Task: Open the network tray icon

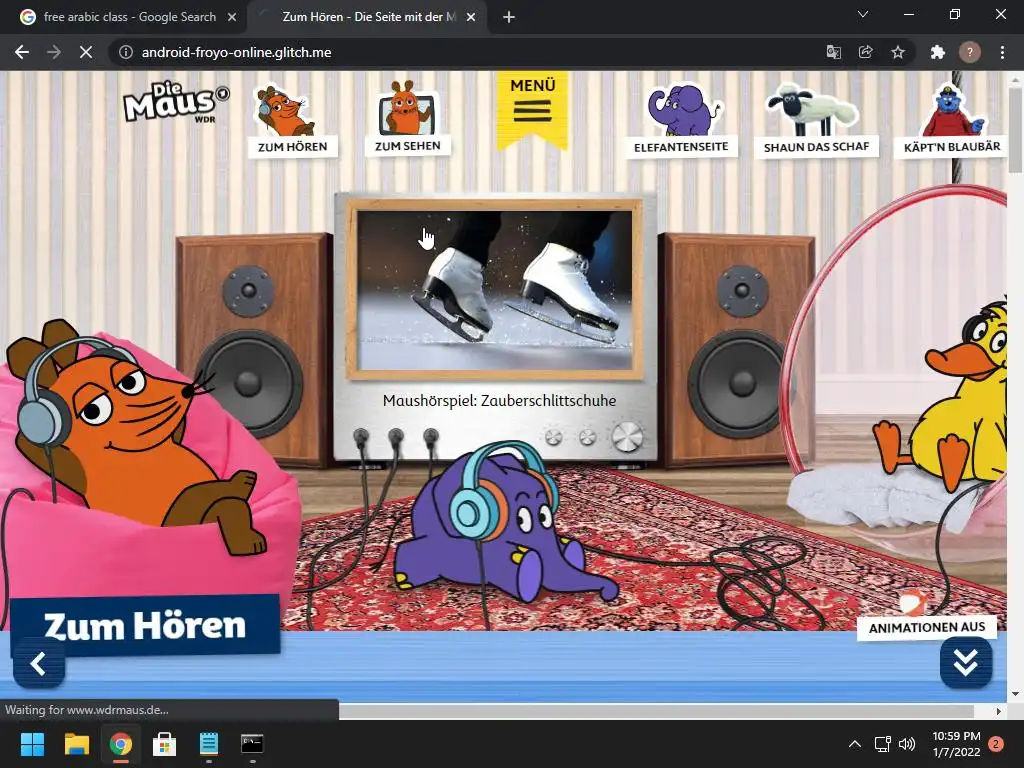Action: (x=882, y=744)
